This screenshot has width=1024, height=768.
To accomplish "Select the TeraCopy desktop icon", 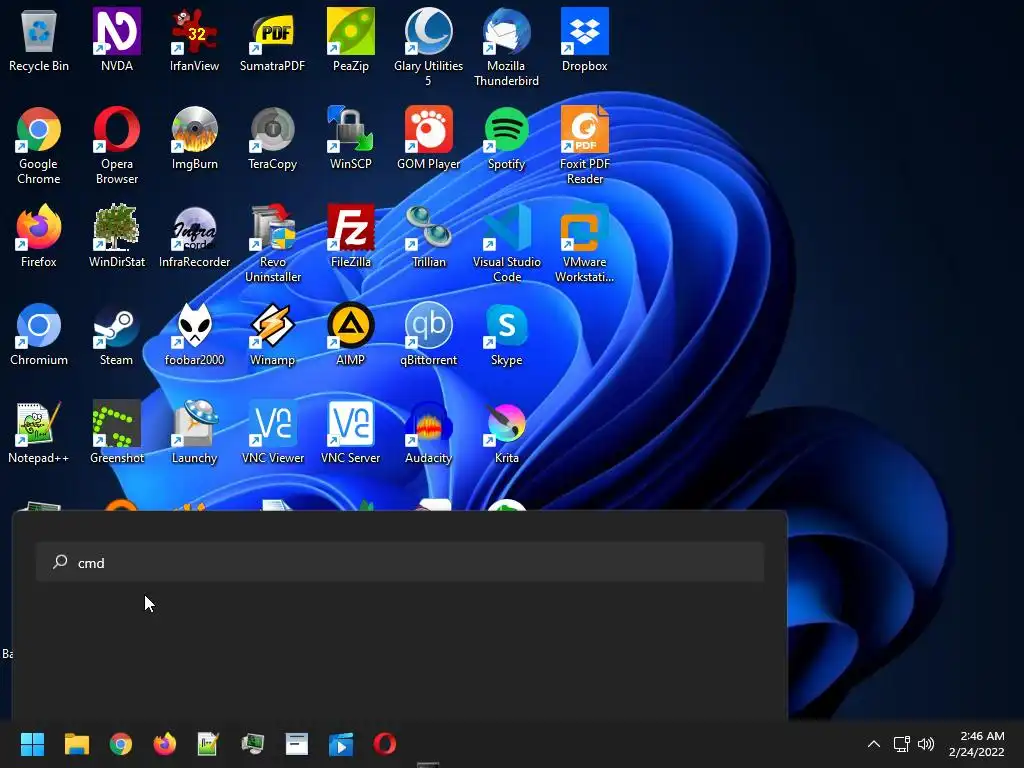I will coord(272,138).
